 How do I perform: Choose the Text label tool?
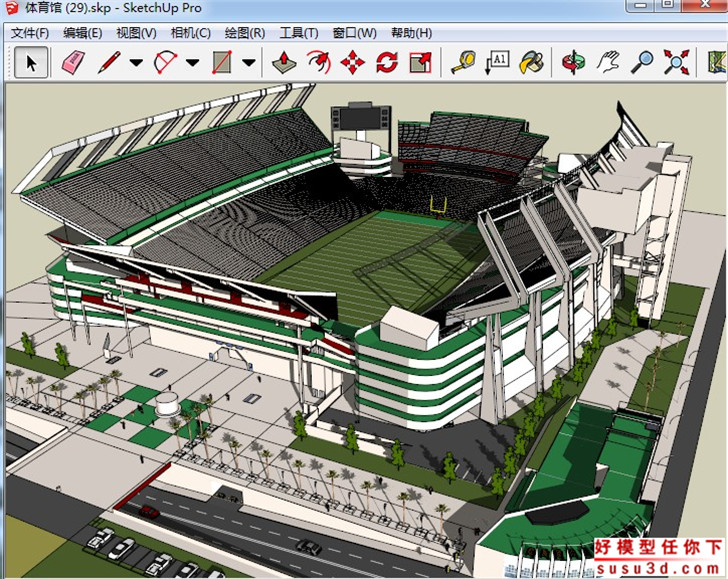tap(497, 62)
